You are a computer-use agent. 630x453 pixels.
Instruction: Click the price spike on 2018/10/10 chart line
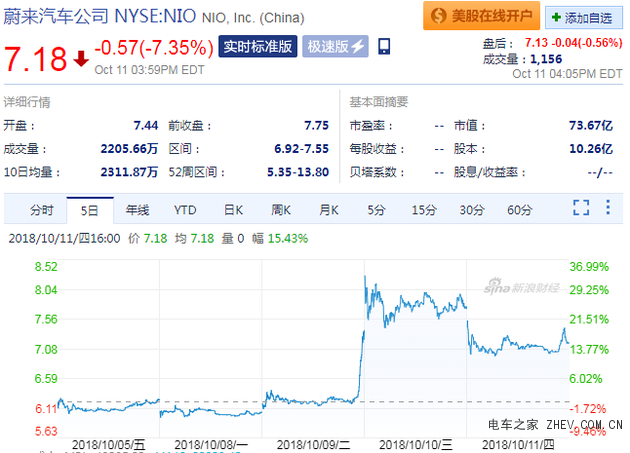coord(365,278)
